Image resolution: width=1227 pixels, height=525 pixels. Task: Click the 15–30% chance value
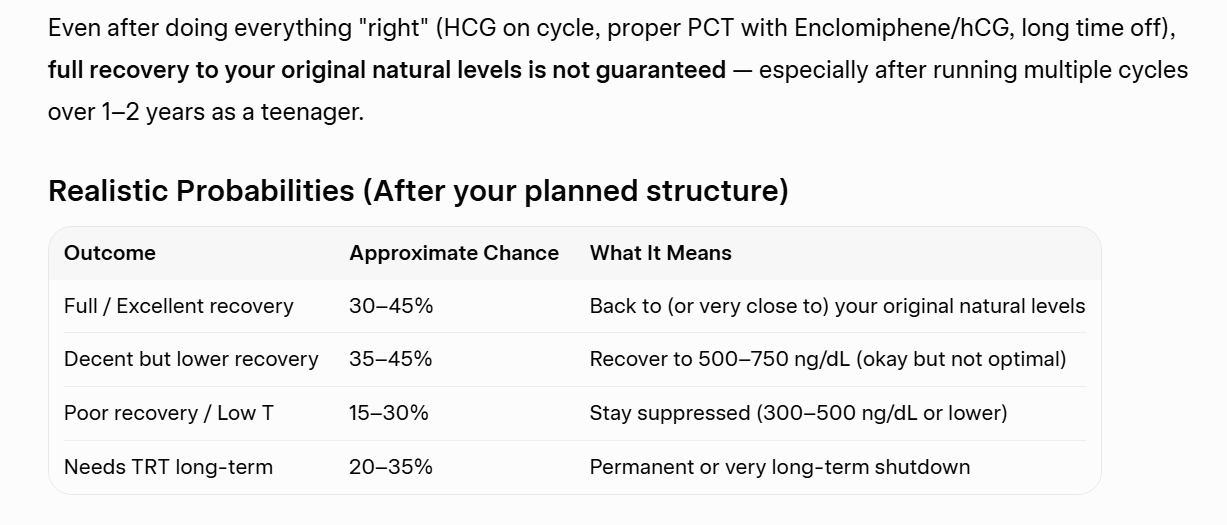click(x=389, y=413)
